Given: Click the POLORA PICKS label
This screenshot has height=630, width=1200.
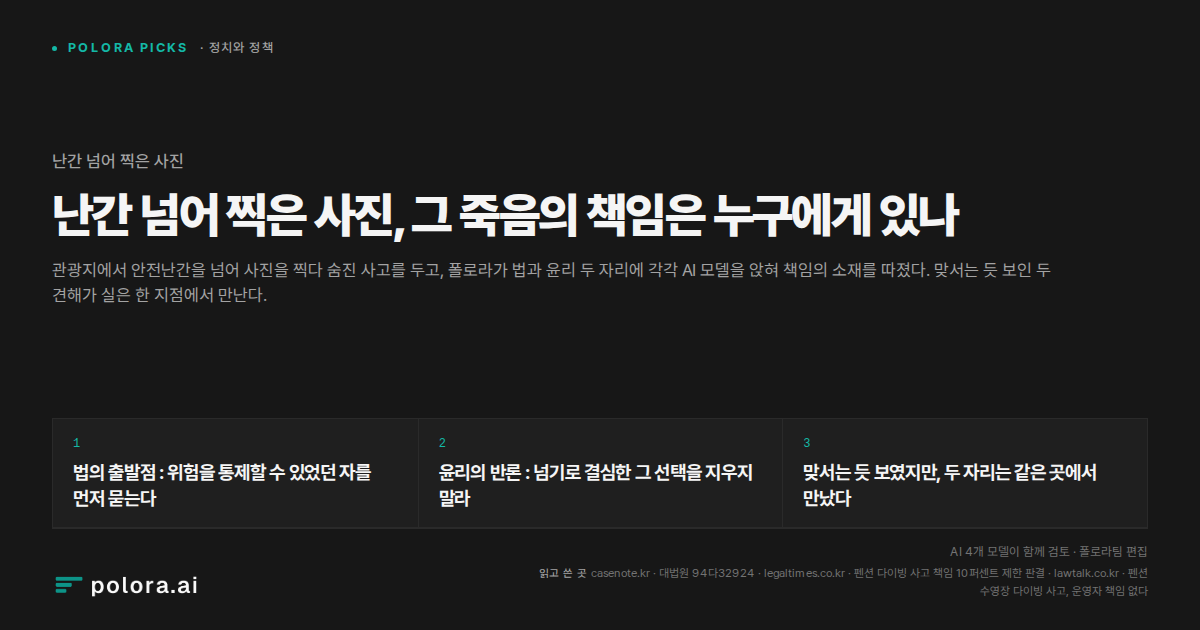Looking at the screenshot, I should pyautogui.click(x=127, y=48).
